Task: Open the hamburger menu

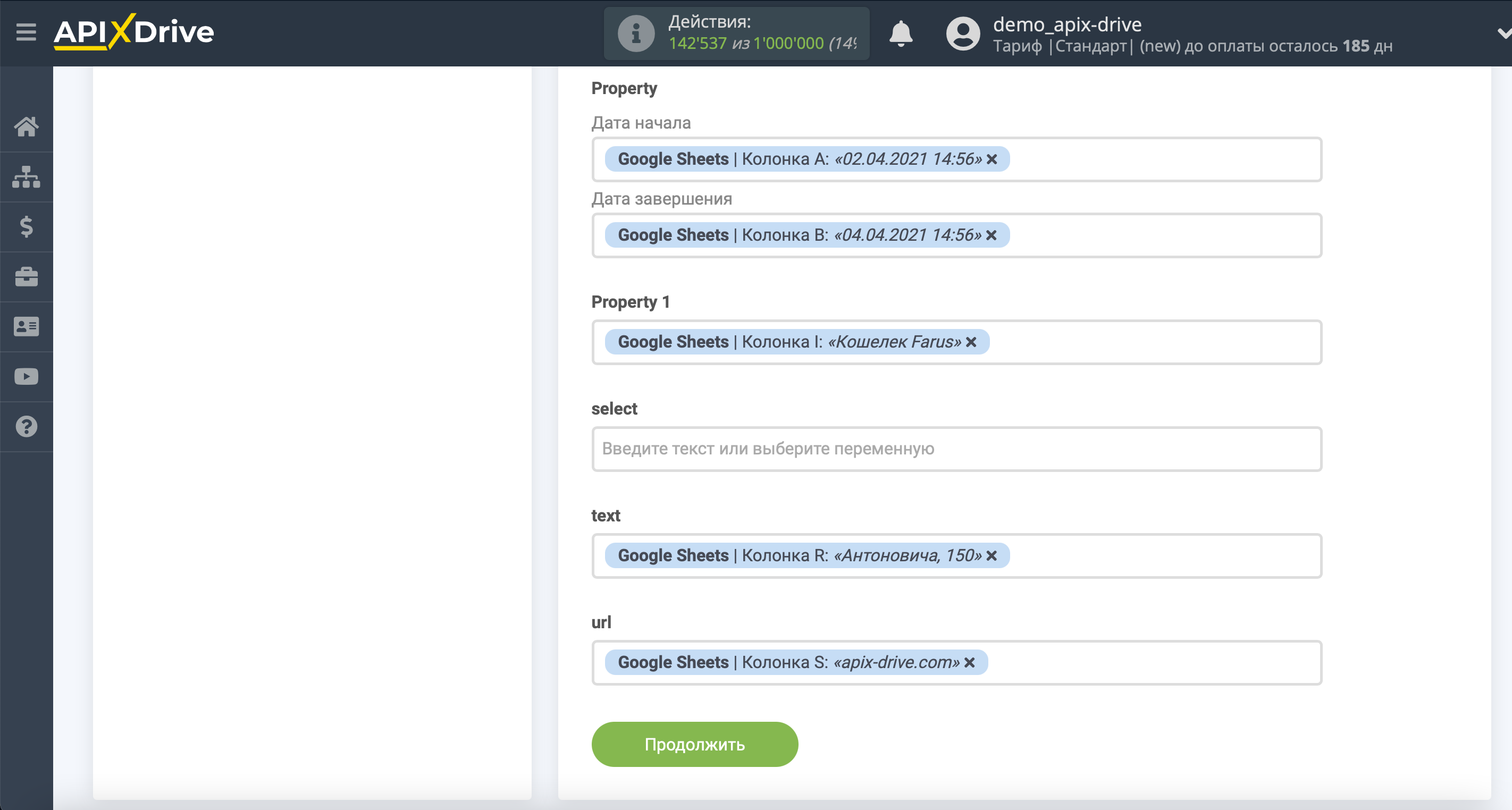Action: tap(26, 32)
